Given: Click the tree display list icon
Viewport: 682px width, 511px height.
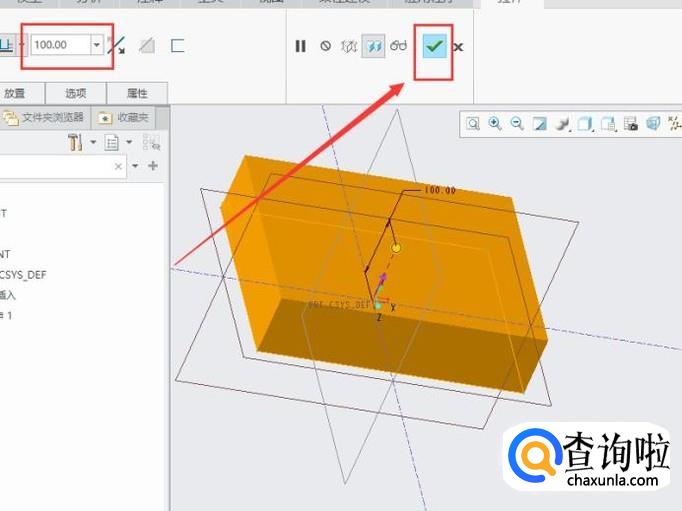Looking at the screenshot, I should point(112,142).
